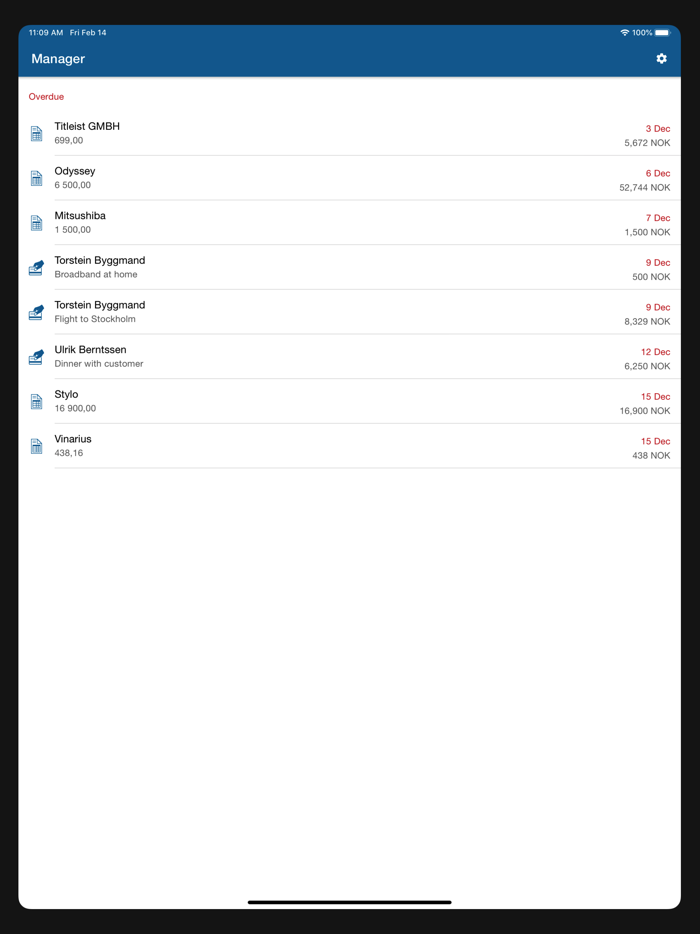
Task: Select the Overdue section header
Action: (x=46, y=96)
